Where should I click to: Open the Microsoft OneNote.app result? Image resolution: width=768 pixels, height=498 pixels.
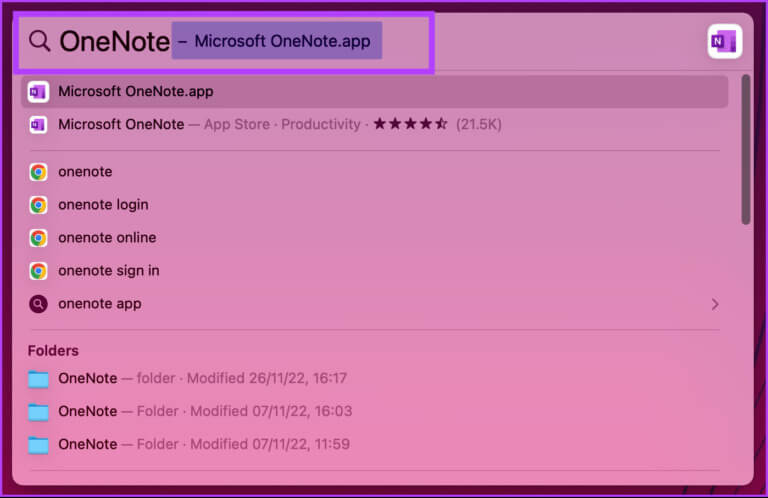374,92
